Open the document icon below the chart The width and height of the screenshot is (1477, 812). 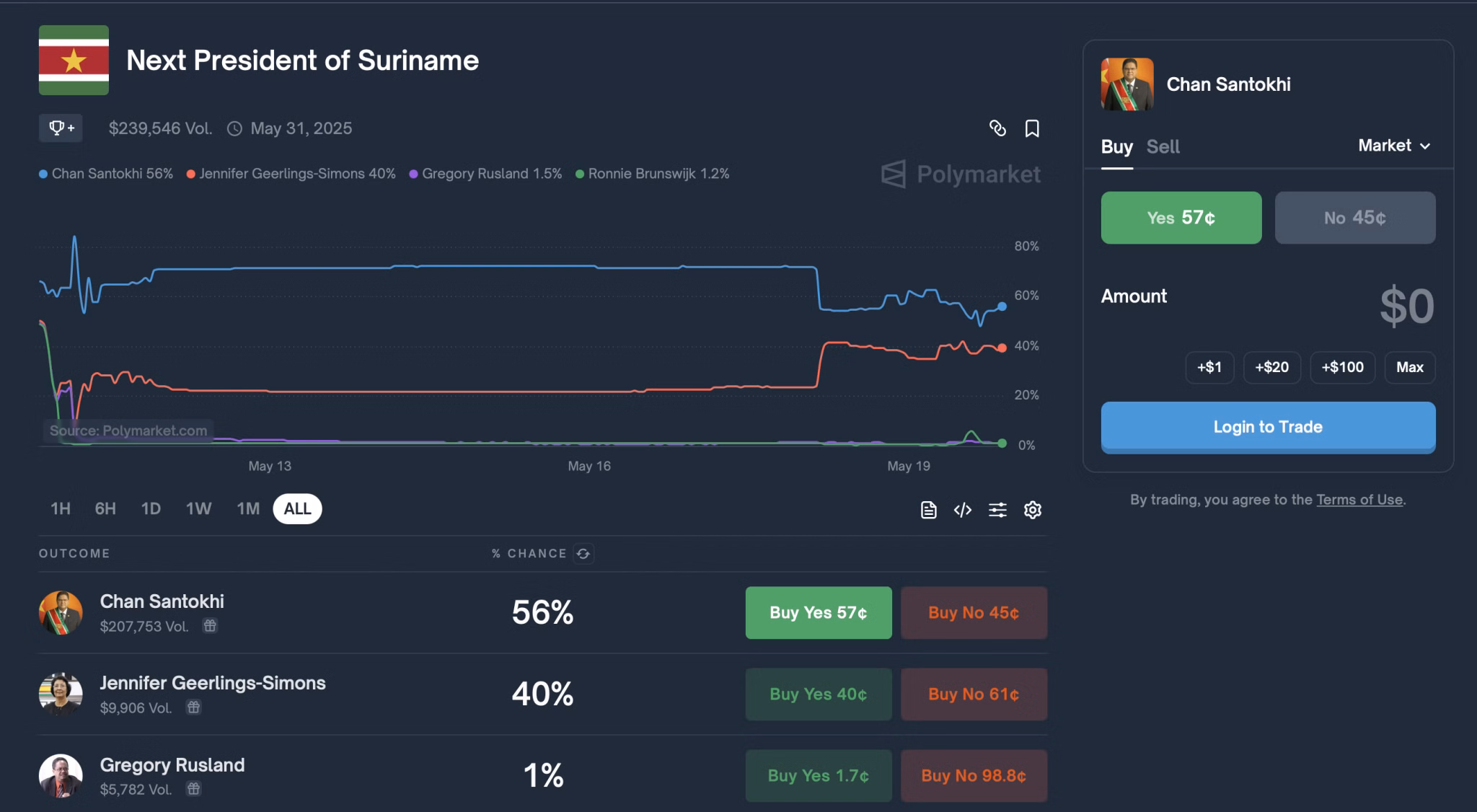click(x=929, y=510)
